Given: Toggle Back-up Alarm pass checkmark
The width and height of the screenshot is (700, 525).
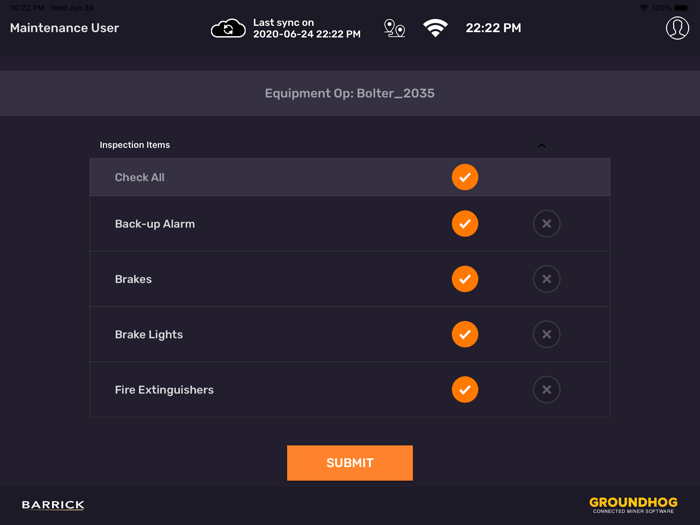Looking at the screenshot, I should [465, 224].
